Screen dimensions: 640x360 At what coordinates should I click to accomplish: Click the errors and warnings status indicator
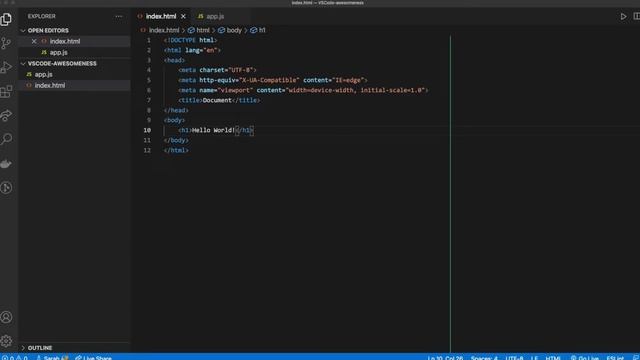(x=14, y=358)
